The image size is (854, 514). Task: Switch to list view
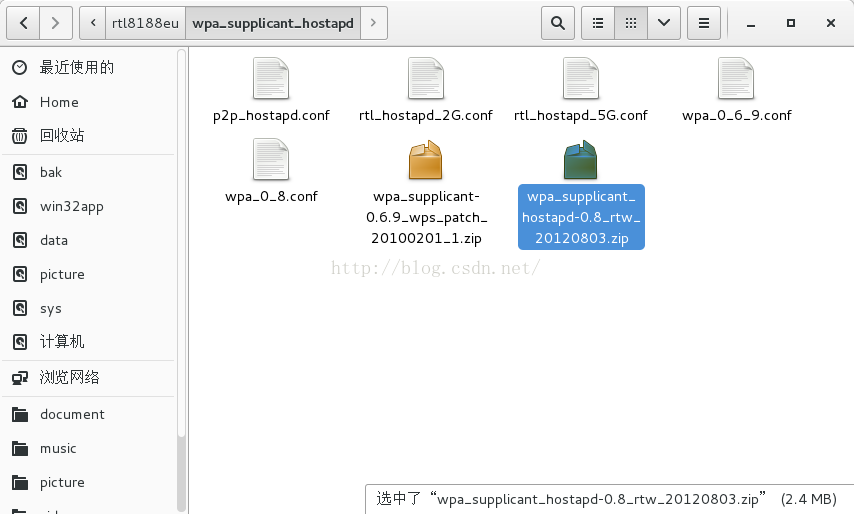[598, 22]
